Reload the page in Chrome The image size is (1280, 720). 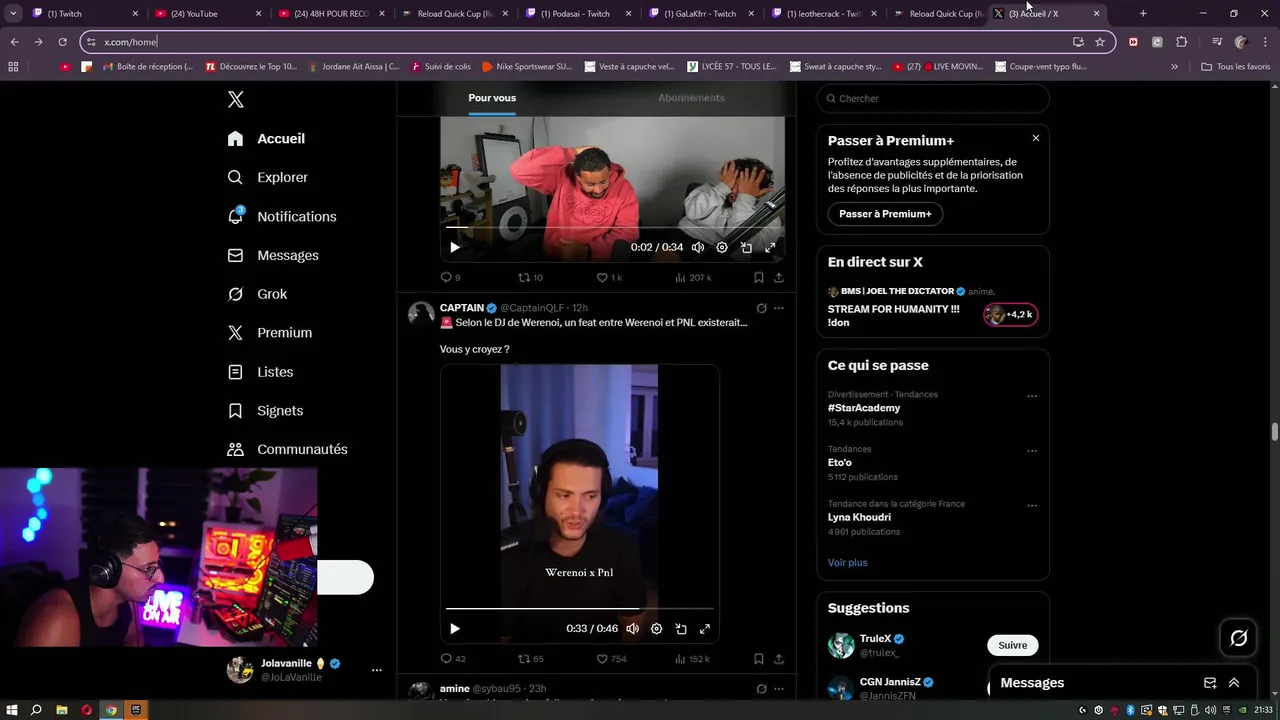coord(62,42)
